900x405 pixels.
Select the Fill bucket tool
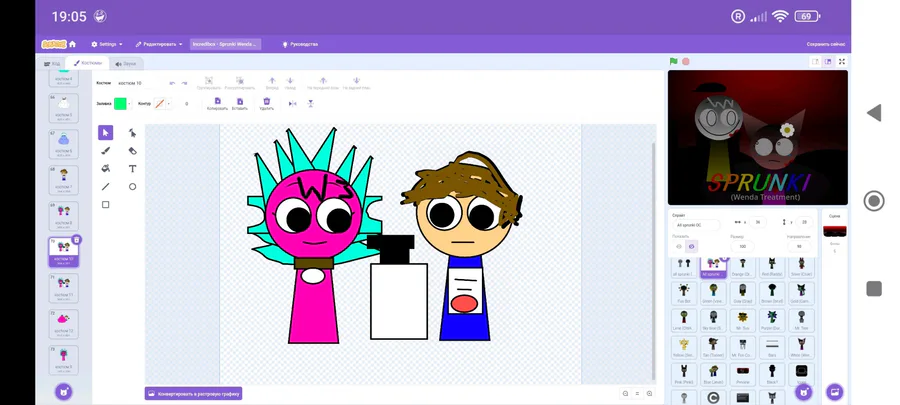point(105,169)
